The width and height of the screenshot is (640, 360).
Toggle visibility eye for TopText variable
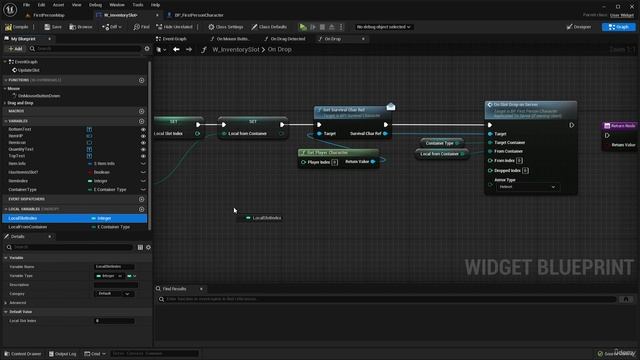pyautogui.click(x=143, y=156)
